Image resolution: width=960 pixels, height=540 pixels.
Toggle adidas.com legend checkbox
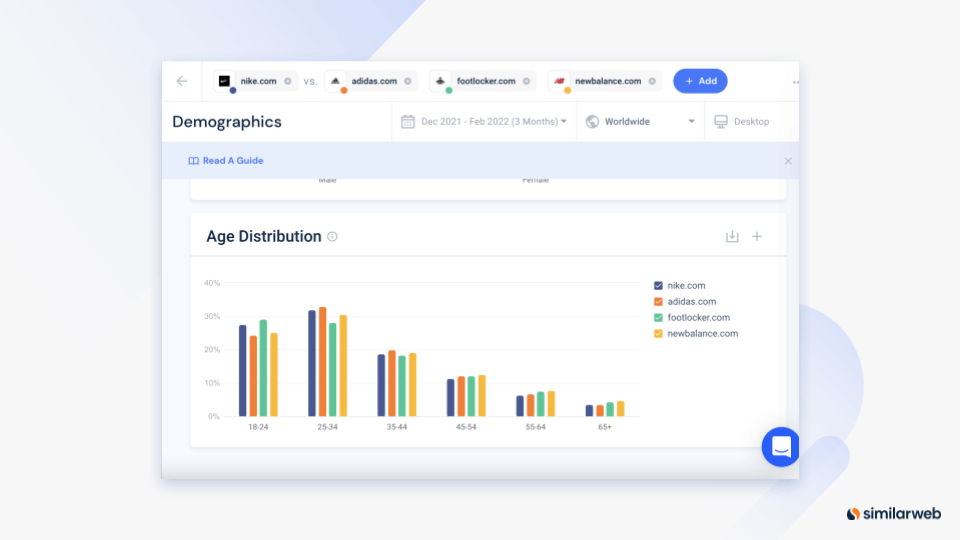658,302
